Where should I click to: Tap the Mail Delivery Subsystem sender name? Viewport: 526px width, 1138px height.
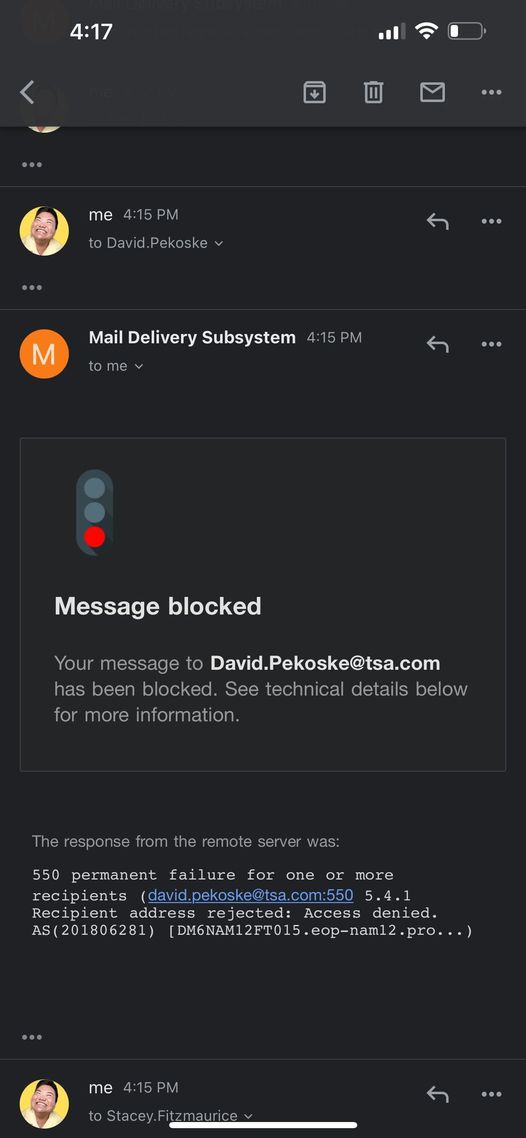pos(192,337)
